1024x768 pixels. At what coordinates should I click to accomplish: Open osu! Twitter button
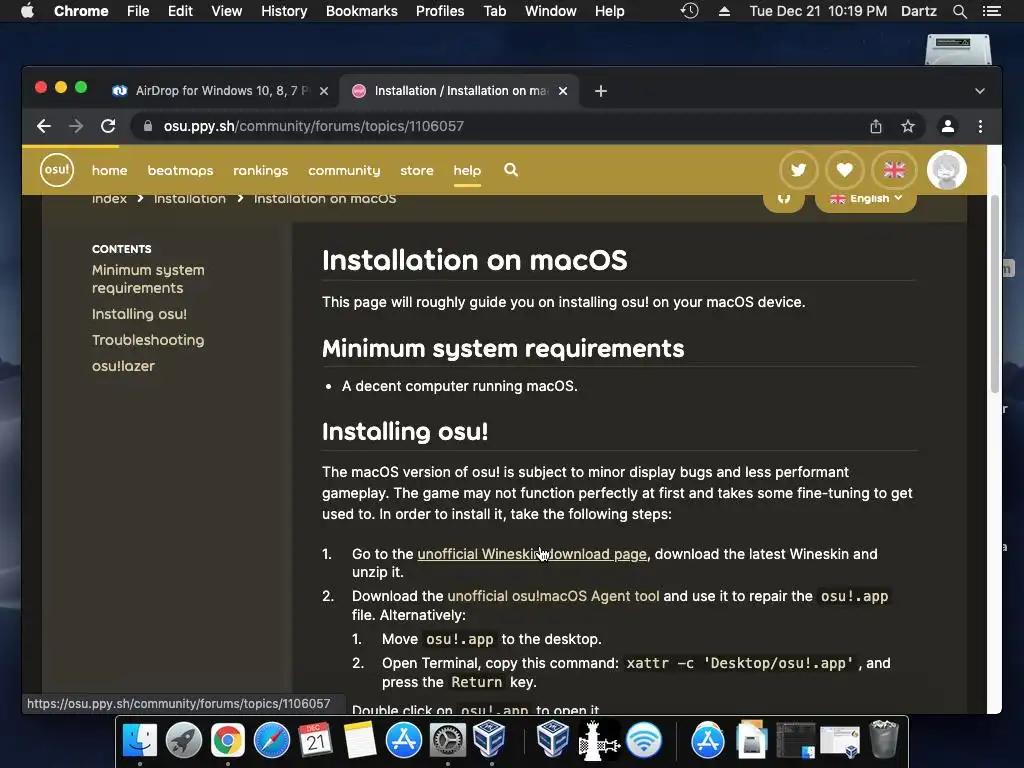[799, 170]
